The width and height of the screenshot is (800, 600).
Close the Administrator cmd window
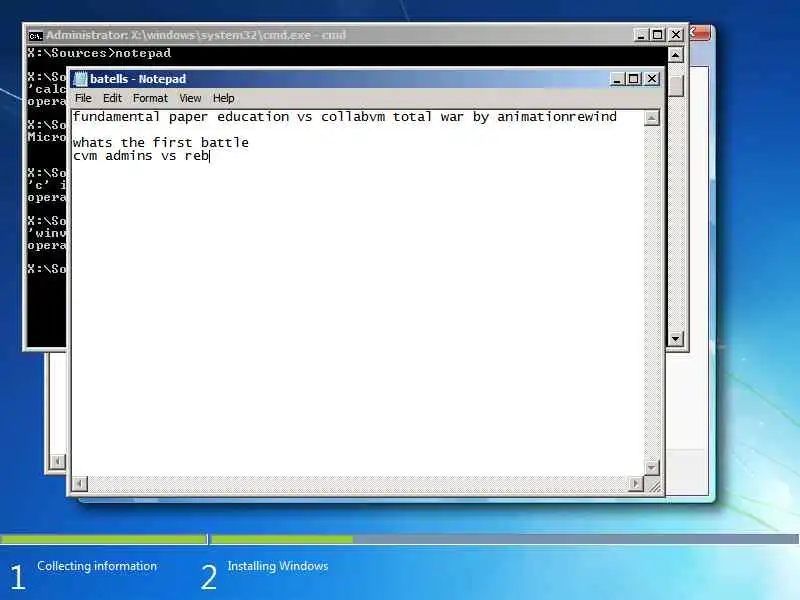(x=676, y=35)
